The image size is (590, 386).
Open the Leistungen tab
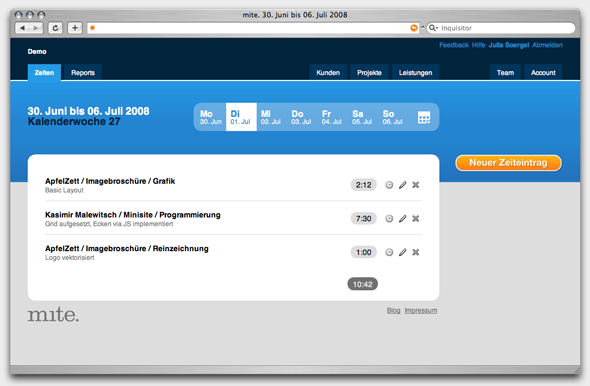coord(415,72)
